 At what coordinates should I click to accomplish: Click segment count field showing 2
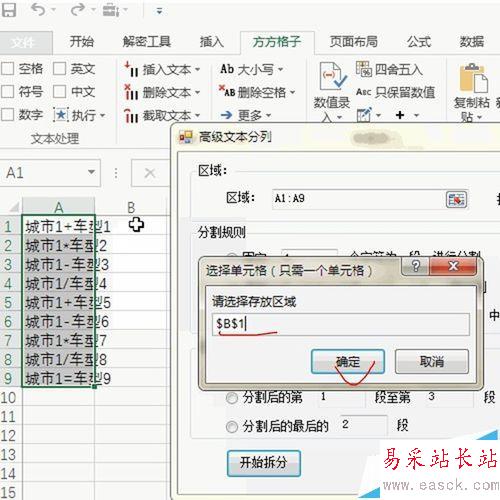363,425
